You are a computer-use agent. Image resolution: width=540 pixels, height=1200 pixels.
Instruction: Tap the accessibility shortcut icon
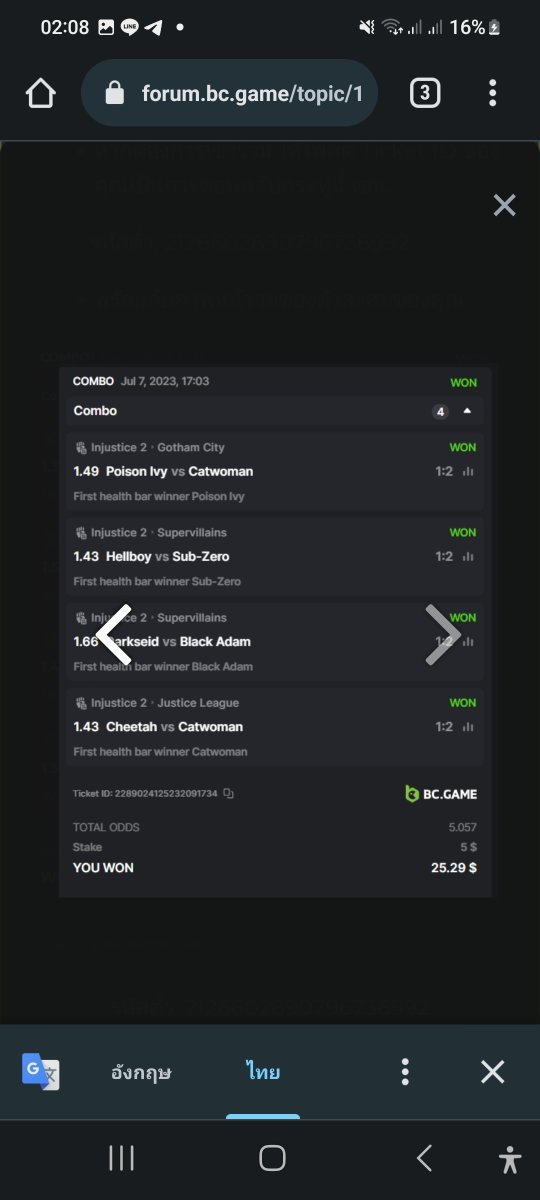[x=510, y=1159]
